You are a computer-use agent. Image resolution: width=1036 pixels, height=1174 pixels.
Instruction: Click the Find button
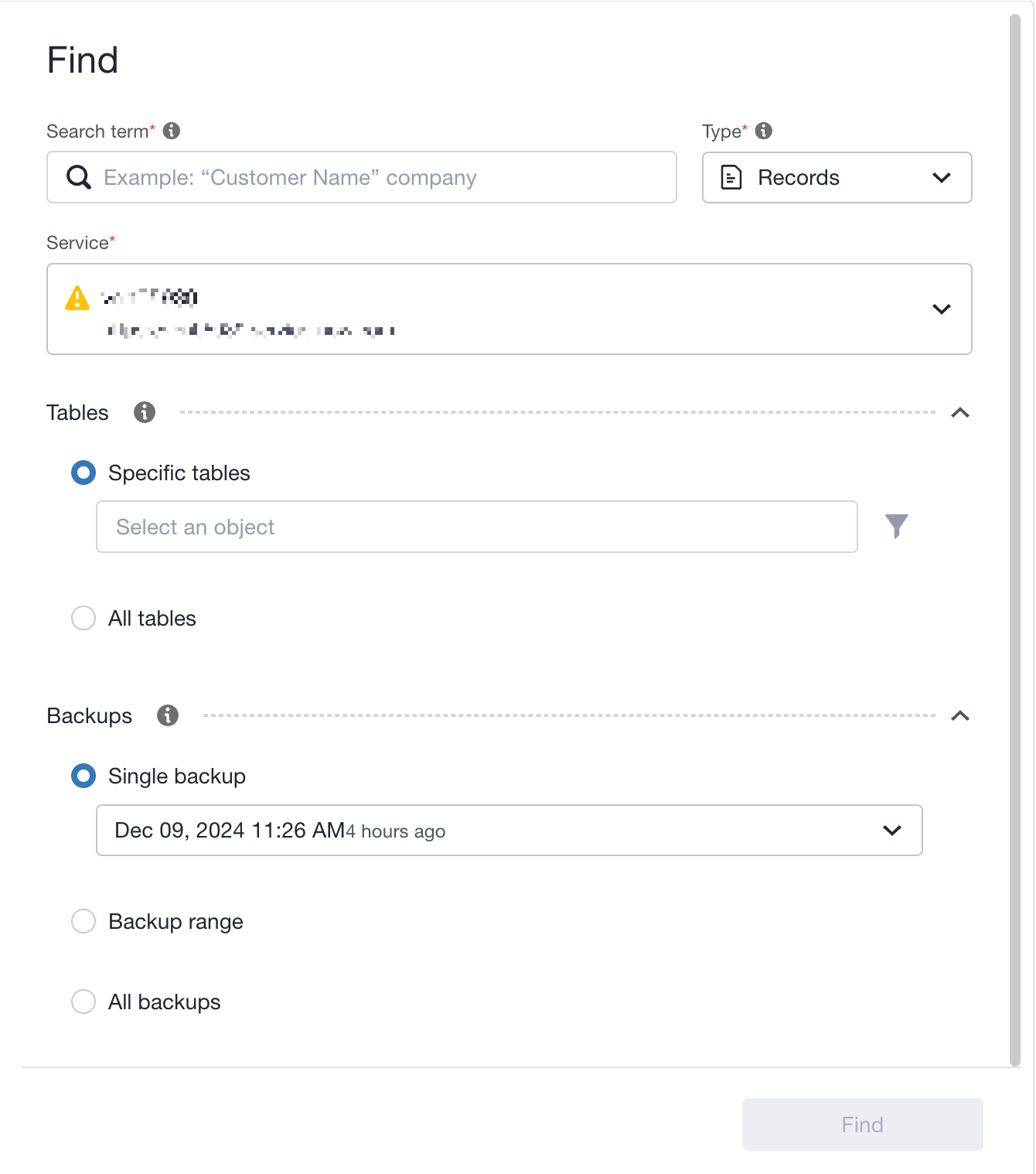coord(861,1124)
